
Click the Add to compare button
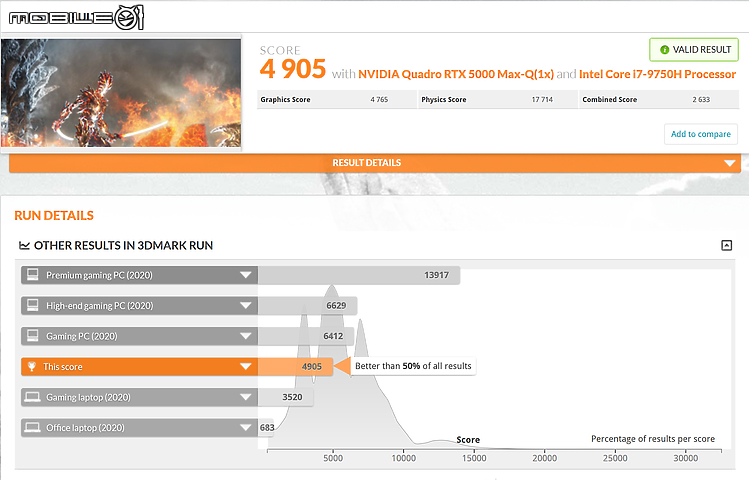pyautogui.click(x=701, y=134)
